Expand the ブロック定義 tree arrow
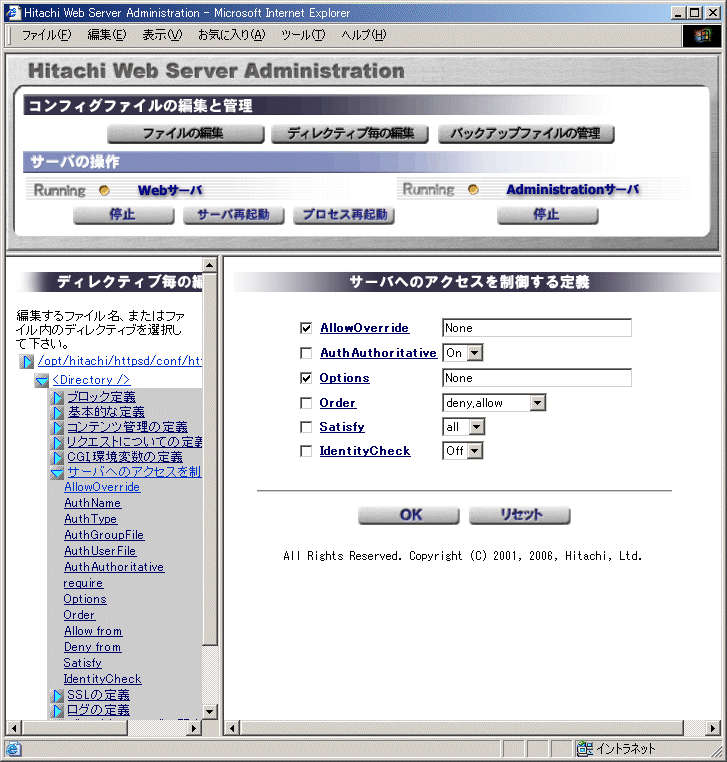The height and width of the screenshot is (762, 727). [58, 398]
